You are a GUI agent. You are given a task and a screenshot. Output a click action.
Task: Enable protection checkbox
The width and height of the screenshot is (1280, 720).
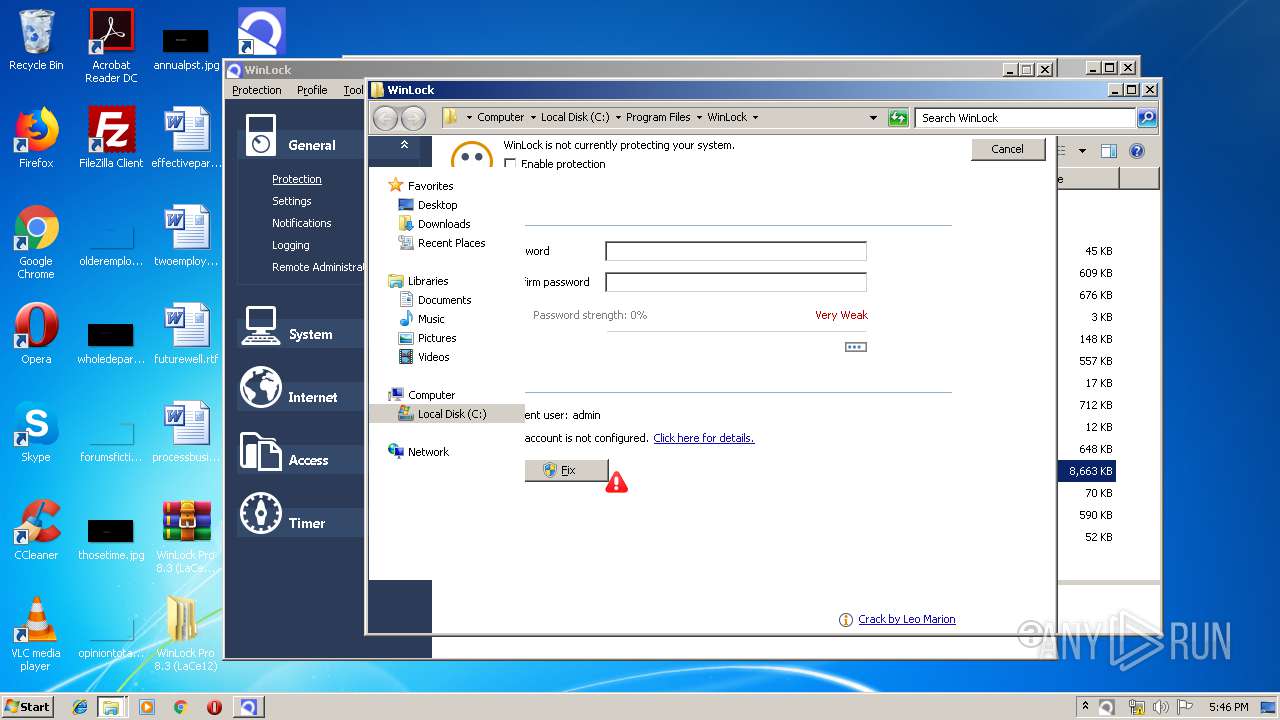click(511, 164)
